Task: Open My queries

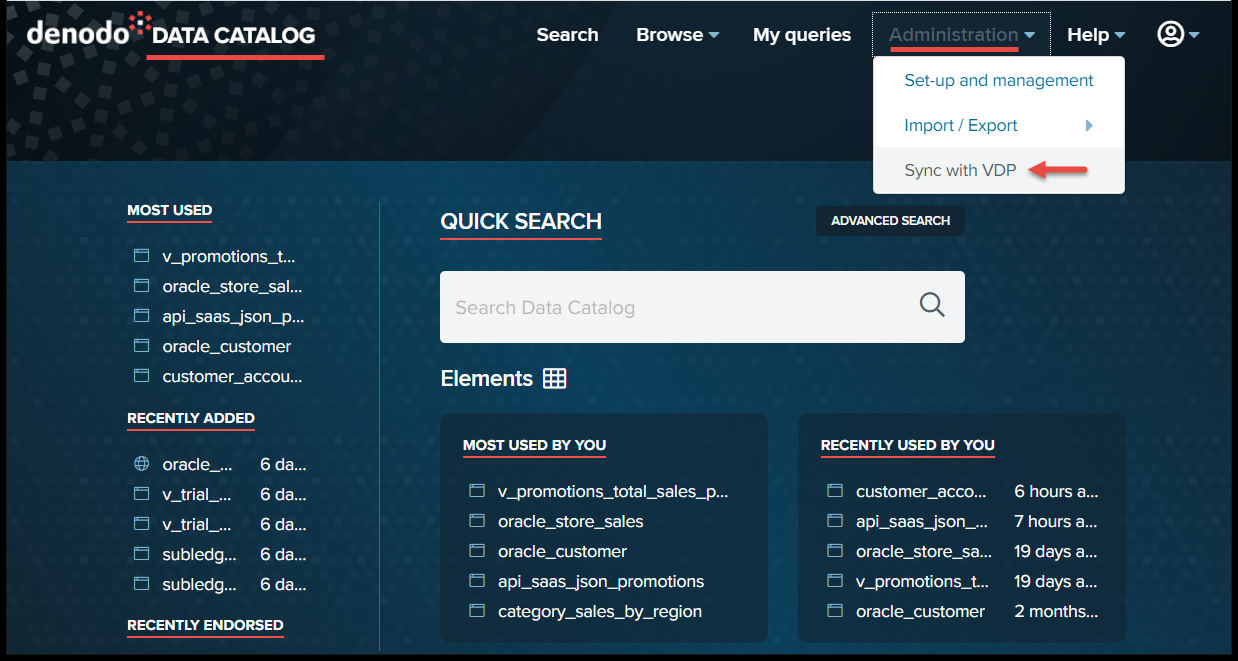Action: tap(802, 35)
